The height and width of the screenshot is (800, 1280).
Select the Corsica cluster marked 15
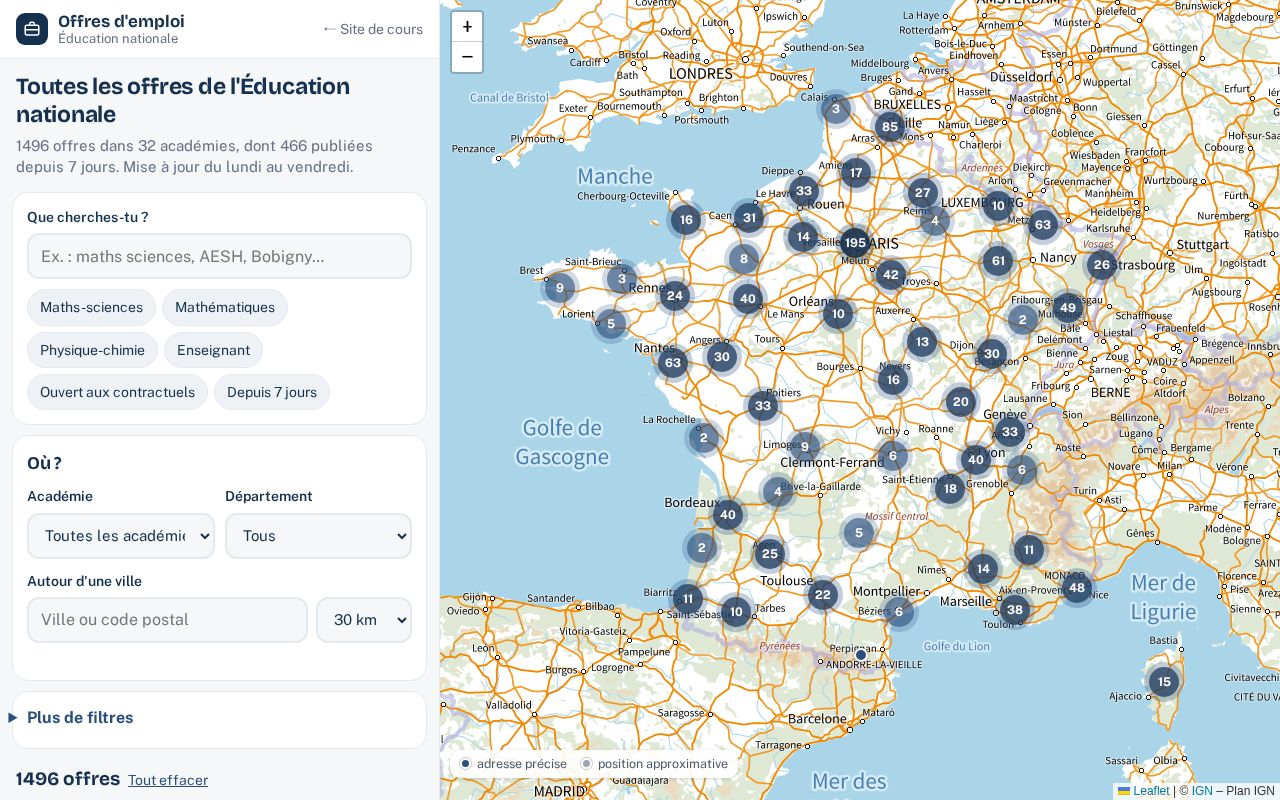click(1164, 682)
